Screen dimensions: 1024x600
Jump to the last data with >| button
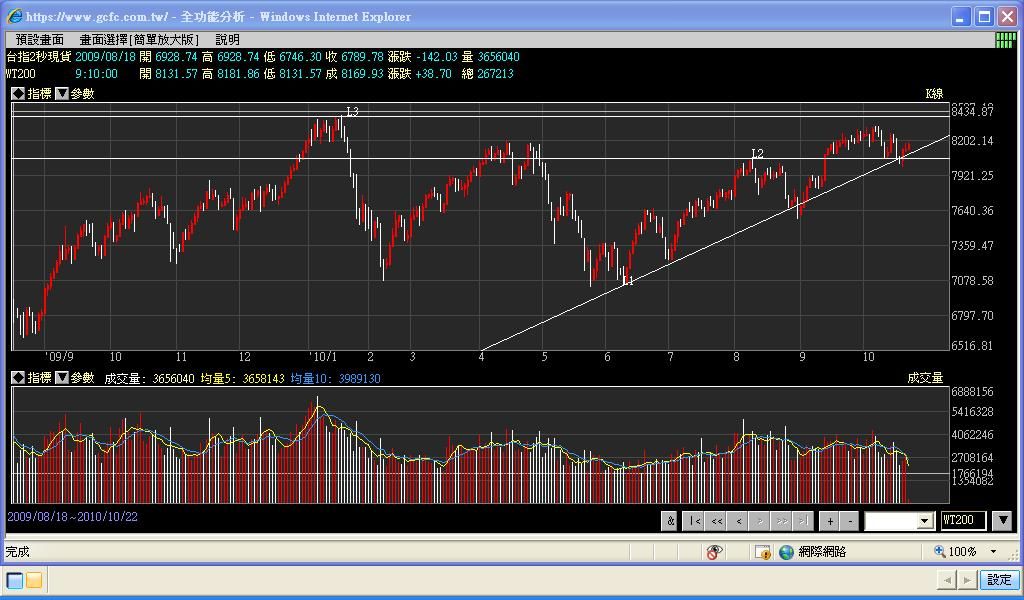click(803, 521)
